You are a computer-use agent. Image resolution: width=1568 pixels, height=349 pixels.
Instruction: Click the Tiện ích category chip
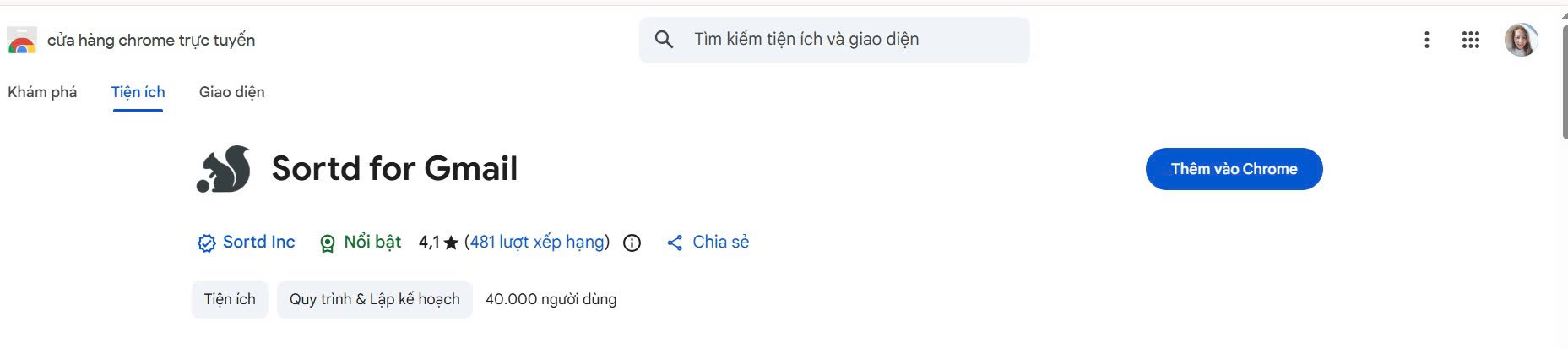pyautogui.click(x=230, y=299)
